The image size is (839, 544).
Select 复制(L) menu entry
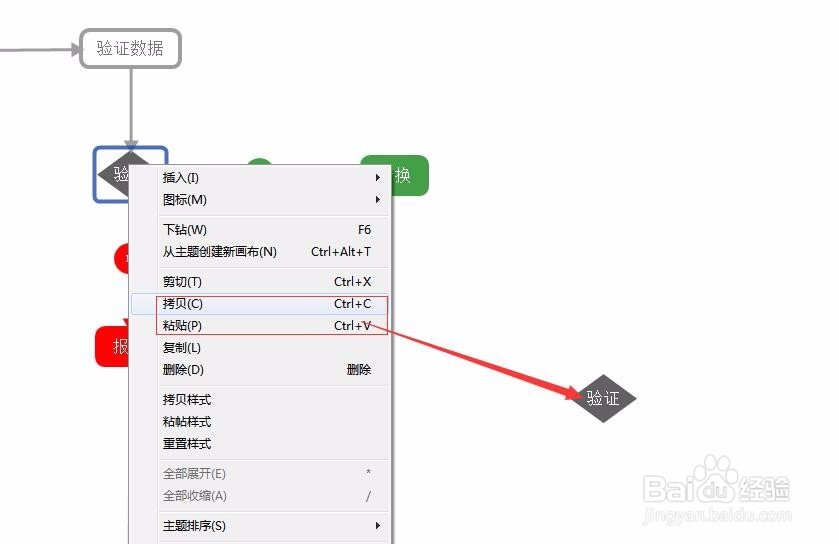point(260,348)
